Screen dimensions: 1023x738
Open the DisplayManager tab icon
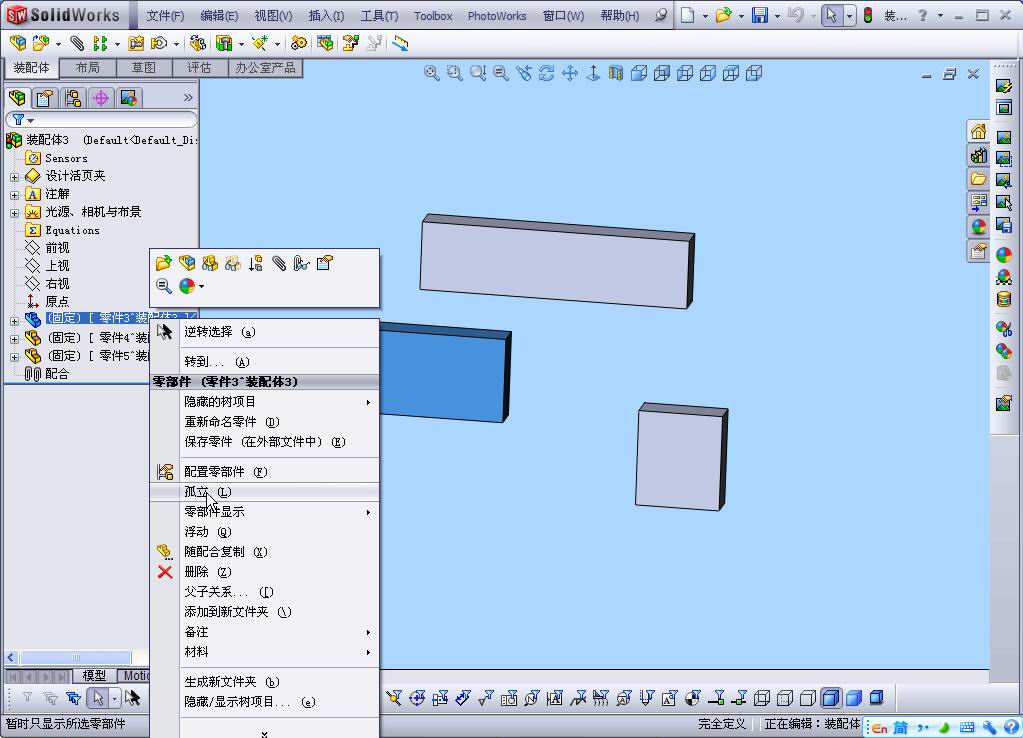tap(129, 98)
